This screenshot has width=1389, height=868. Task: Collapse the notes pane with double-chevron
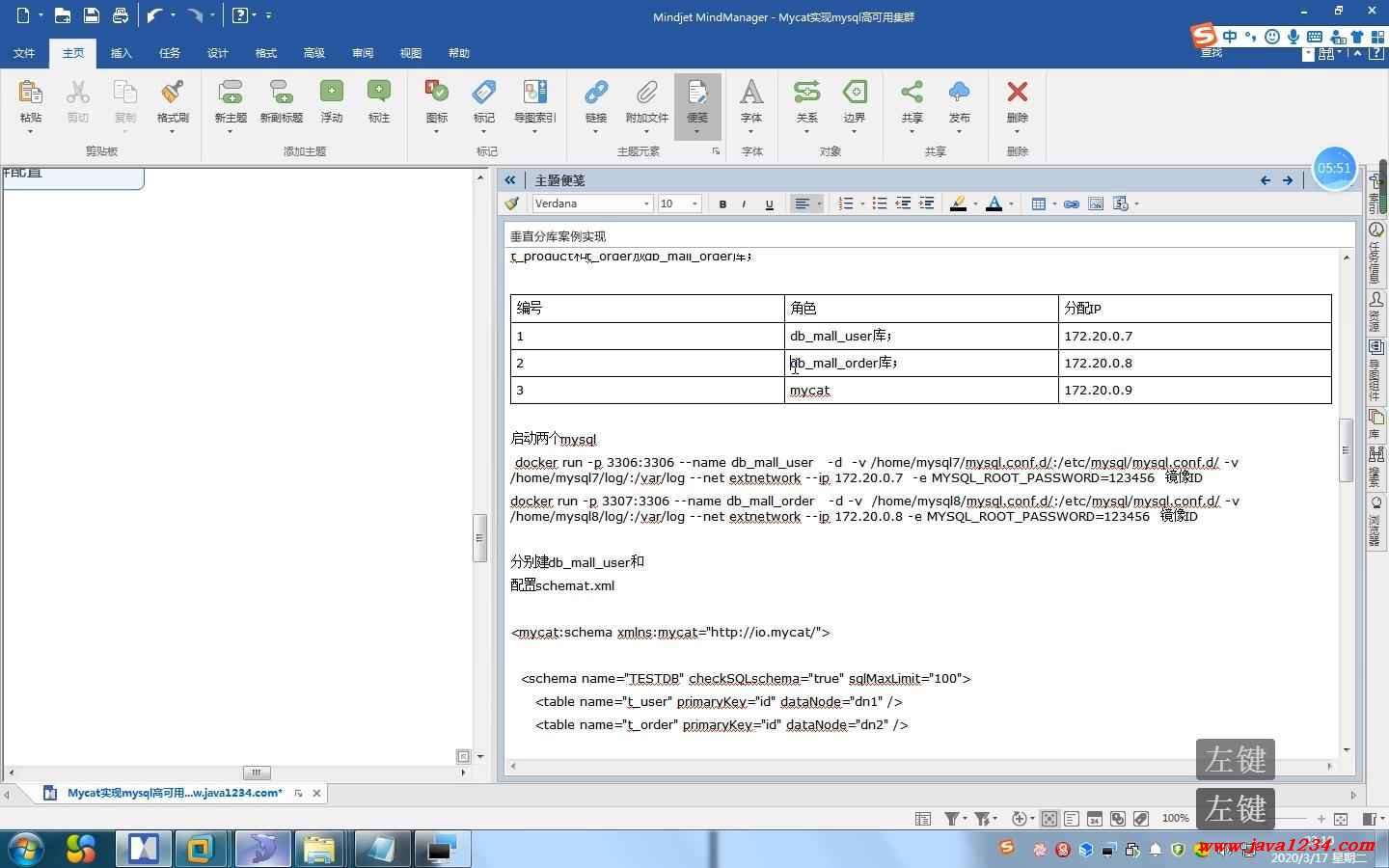tap(510, 180)
